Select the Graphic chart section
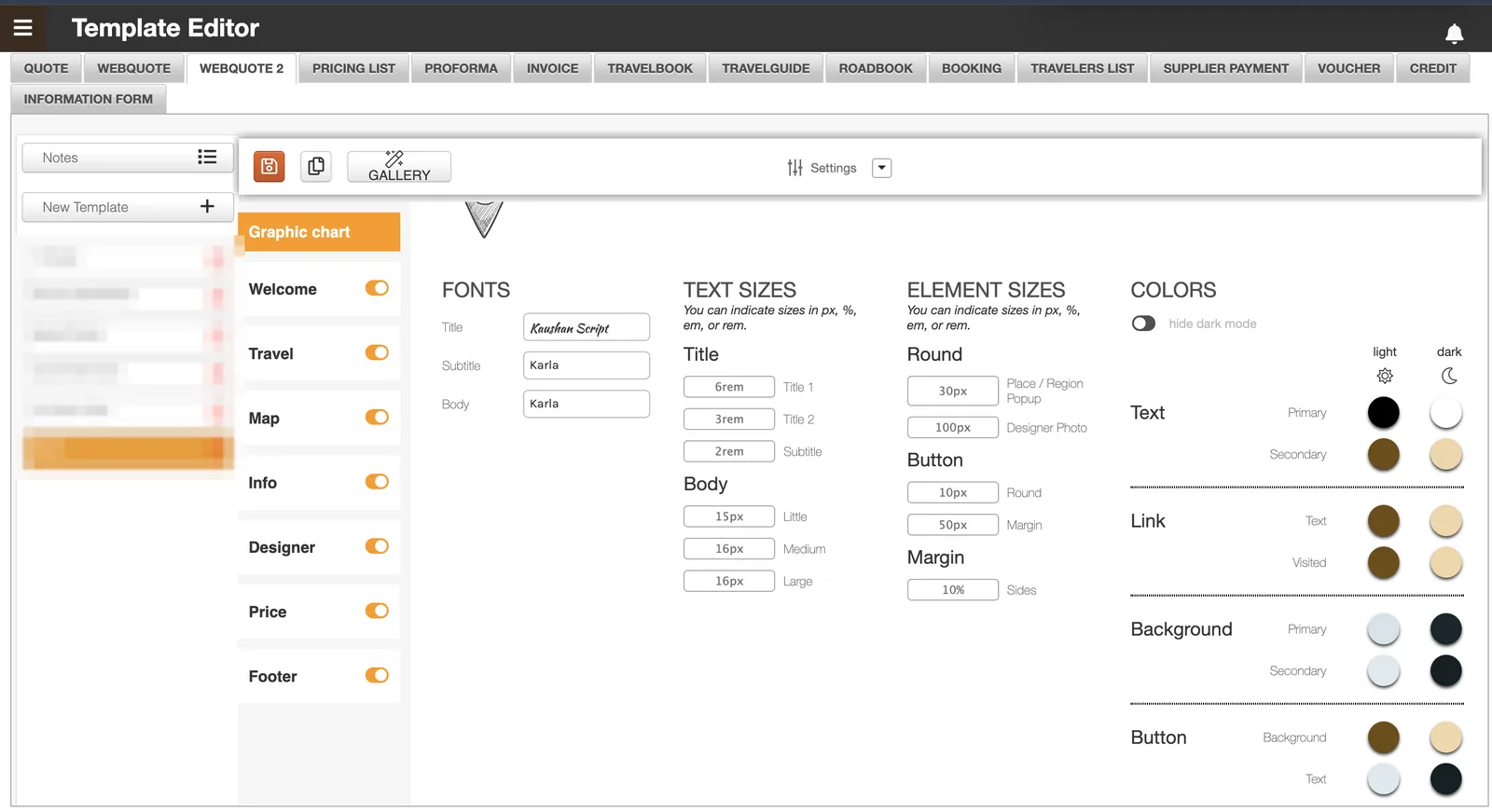Screen dimensions: 1492x812 [319, 232]
